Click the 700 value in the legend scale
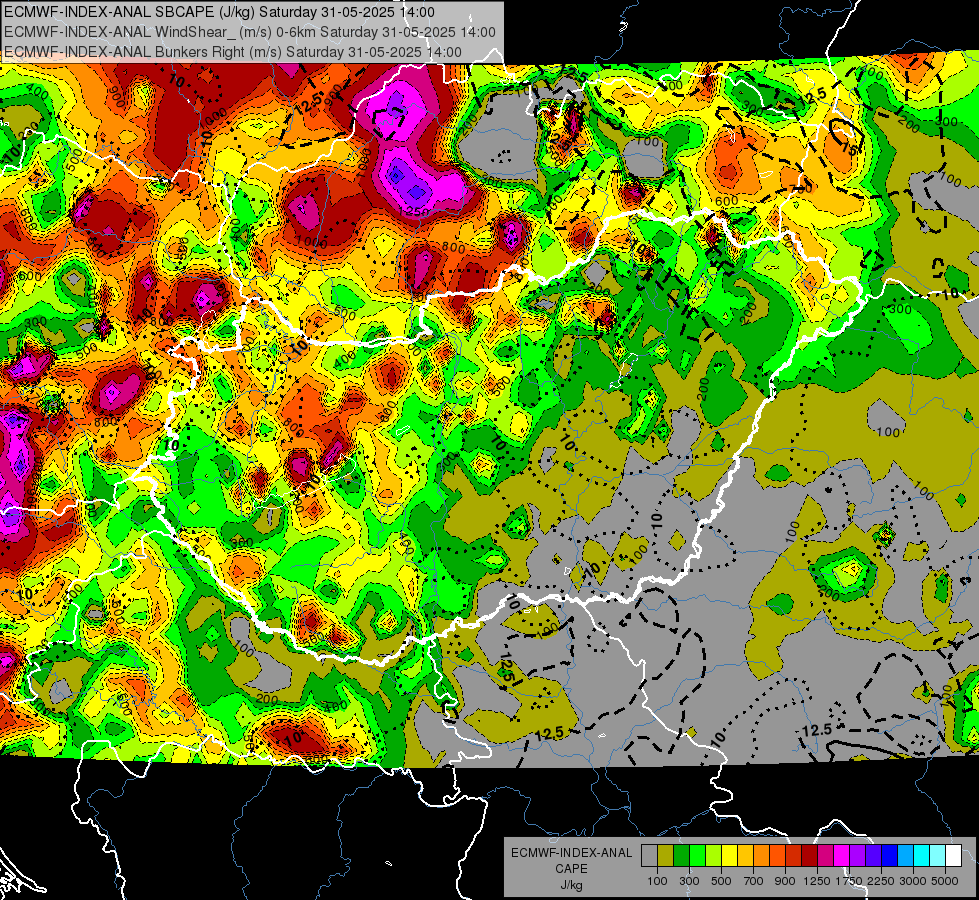This screenshot has width=979, height=900. 754,881
